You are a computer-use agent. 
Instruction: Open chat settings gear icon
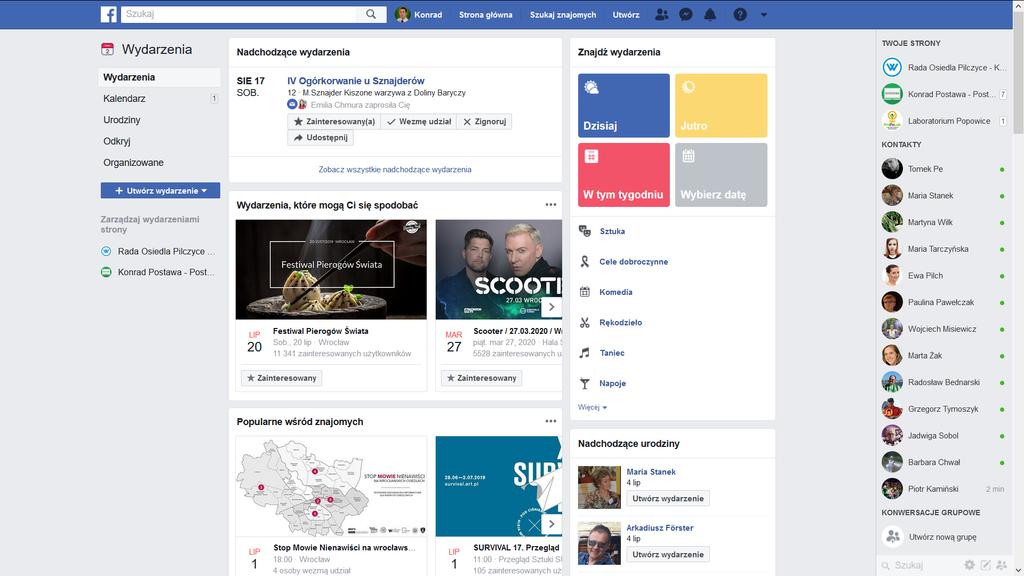click(969, 565)
